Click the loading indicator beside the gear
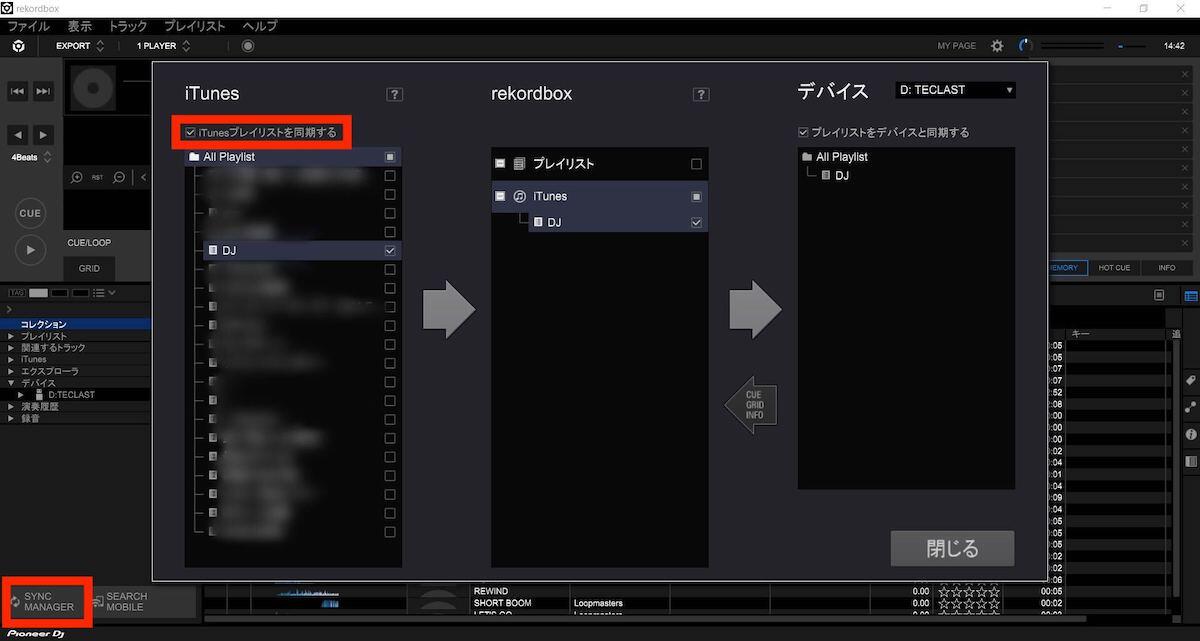Screen dimensions: 1200x641 tap(1024, 46)
